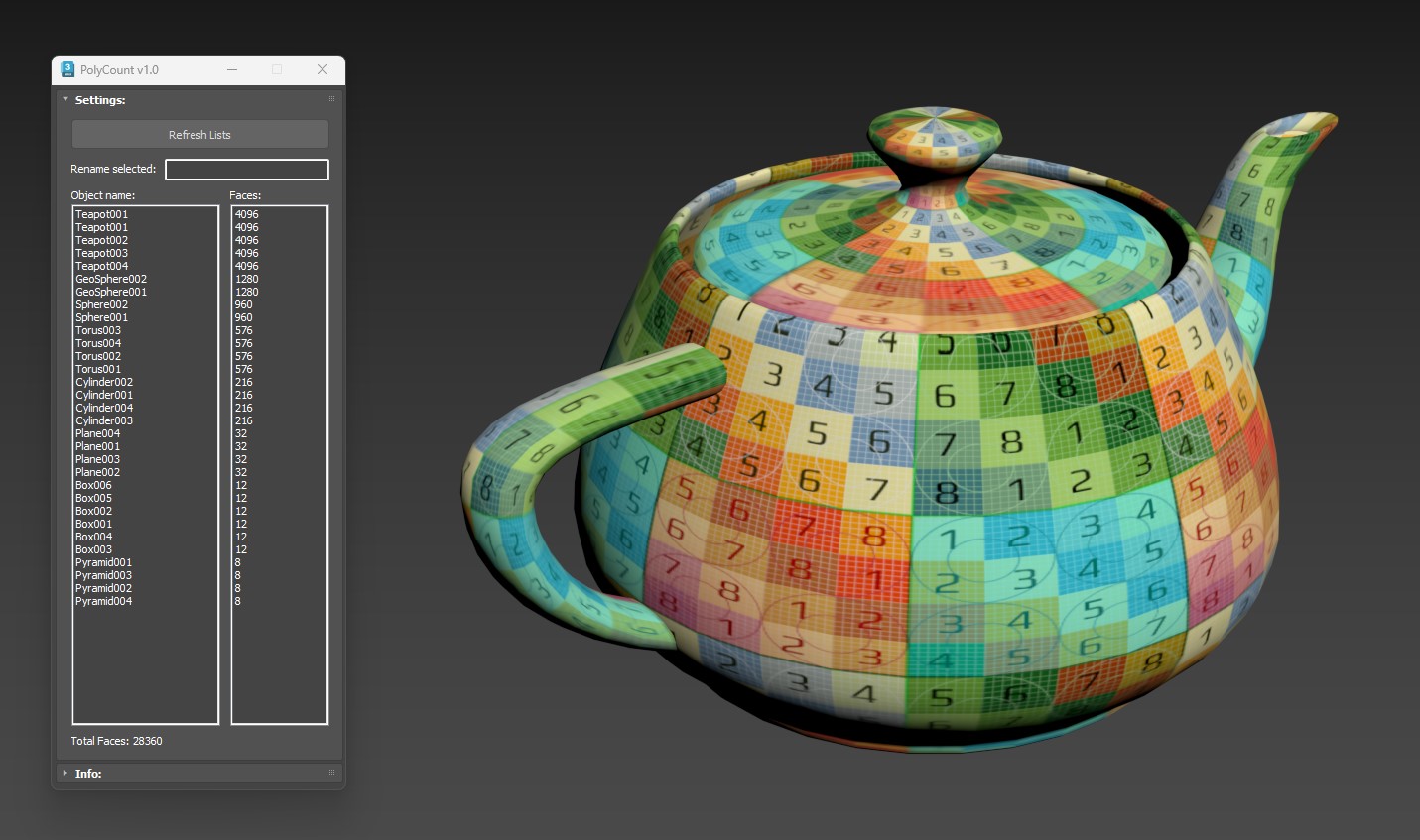Select GeoSphere002 in the object list

point(111,279)
